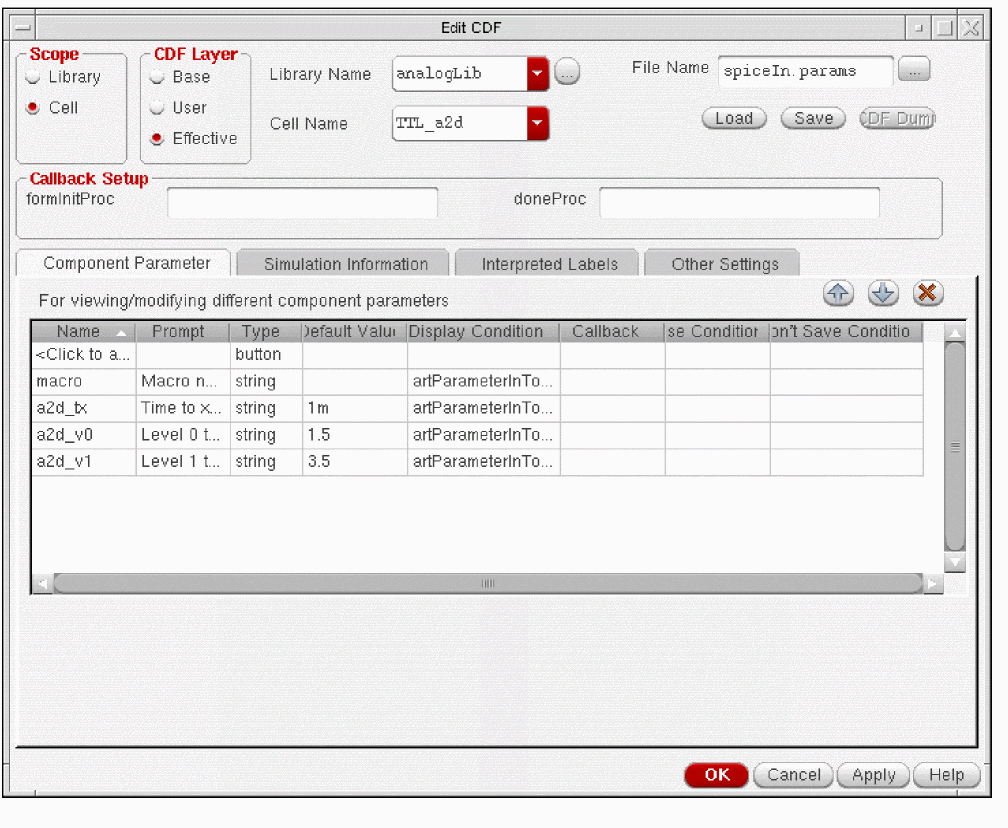Click the formInitProc input field
This screenshot has height=828, width=1008.
302,203
